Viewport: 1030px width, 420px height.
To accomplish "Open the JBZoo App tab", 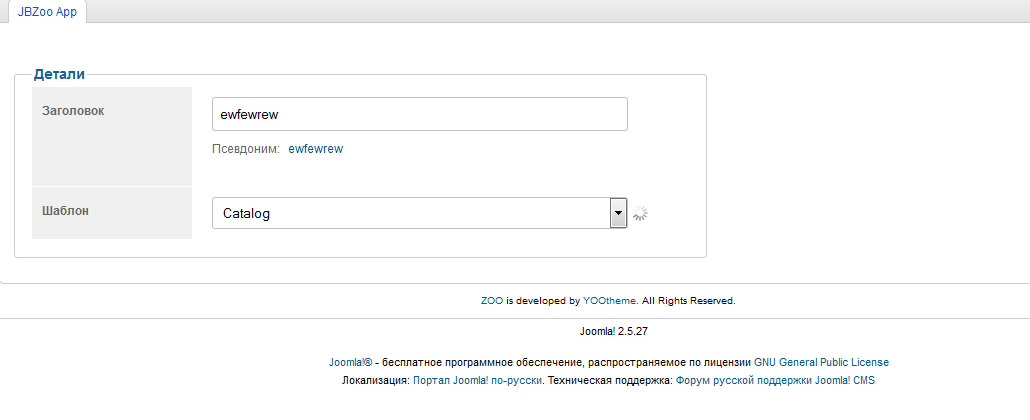I will [x=47, y=12].
